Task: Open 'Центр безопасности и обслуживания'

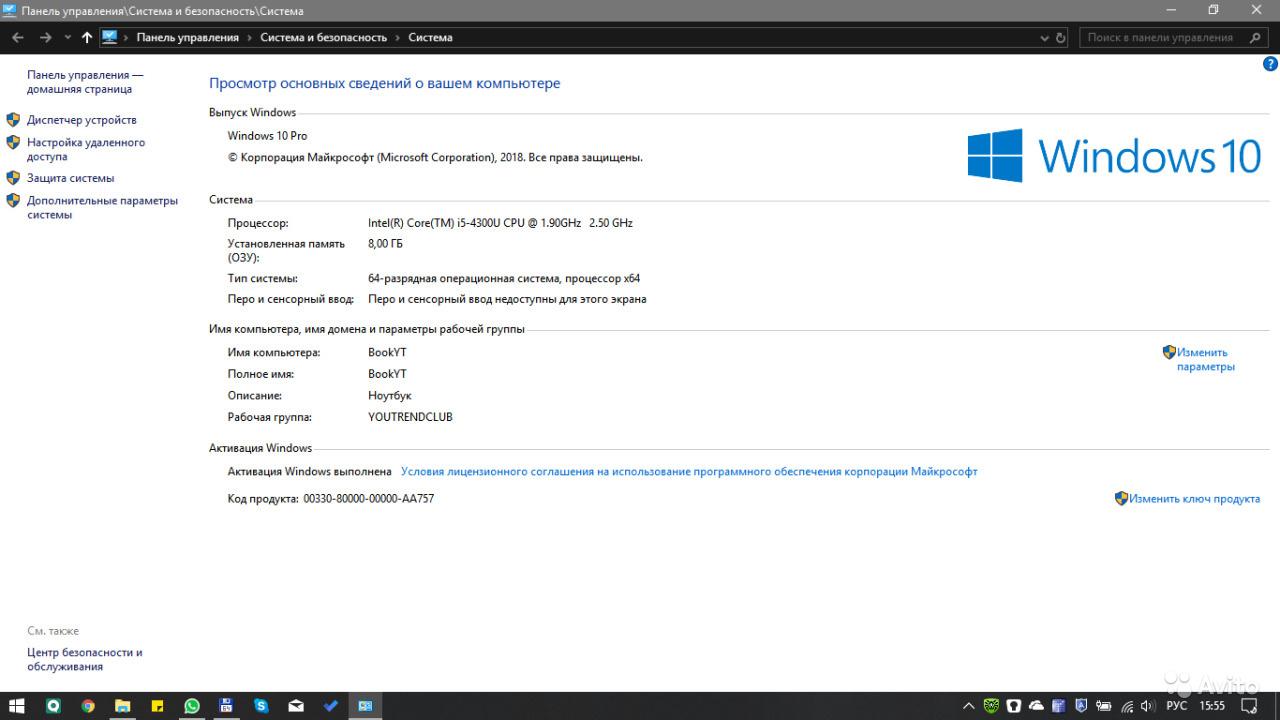Action: click(85, 659)
